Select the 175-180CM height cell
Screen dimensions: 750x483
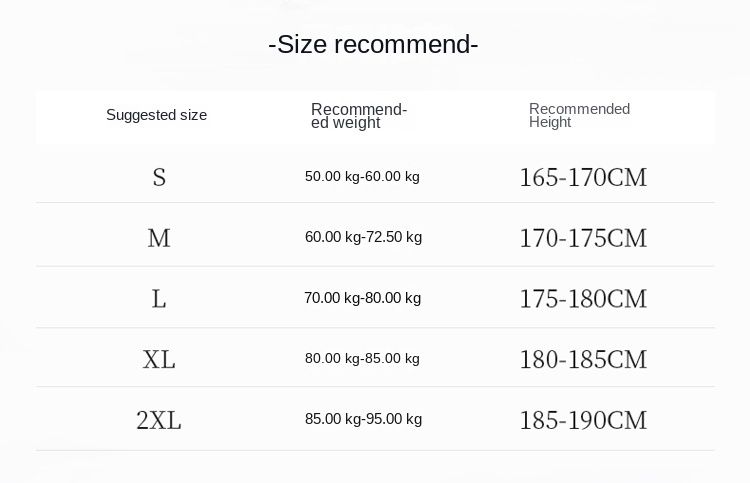coord(583,299)
